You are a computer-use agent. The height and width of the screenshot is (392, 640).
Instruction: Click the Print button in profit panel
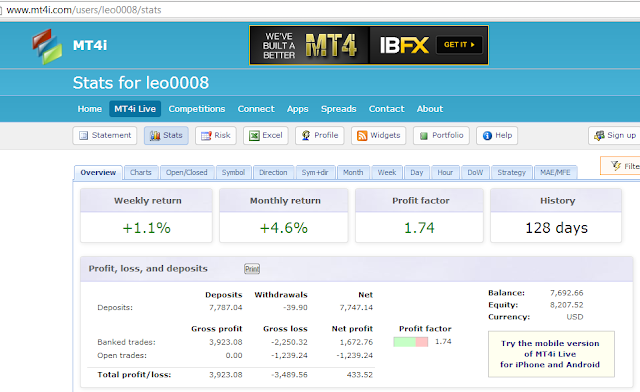pos(252,269)
